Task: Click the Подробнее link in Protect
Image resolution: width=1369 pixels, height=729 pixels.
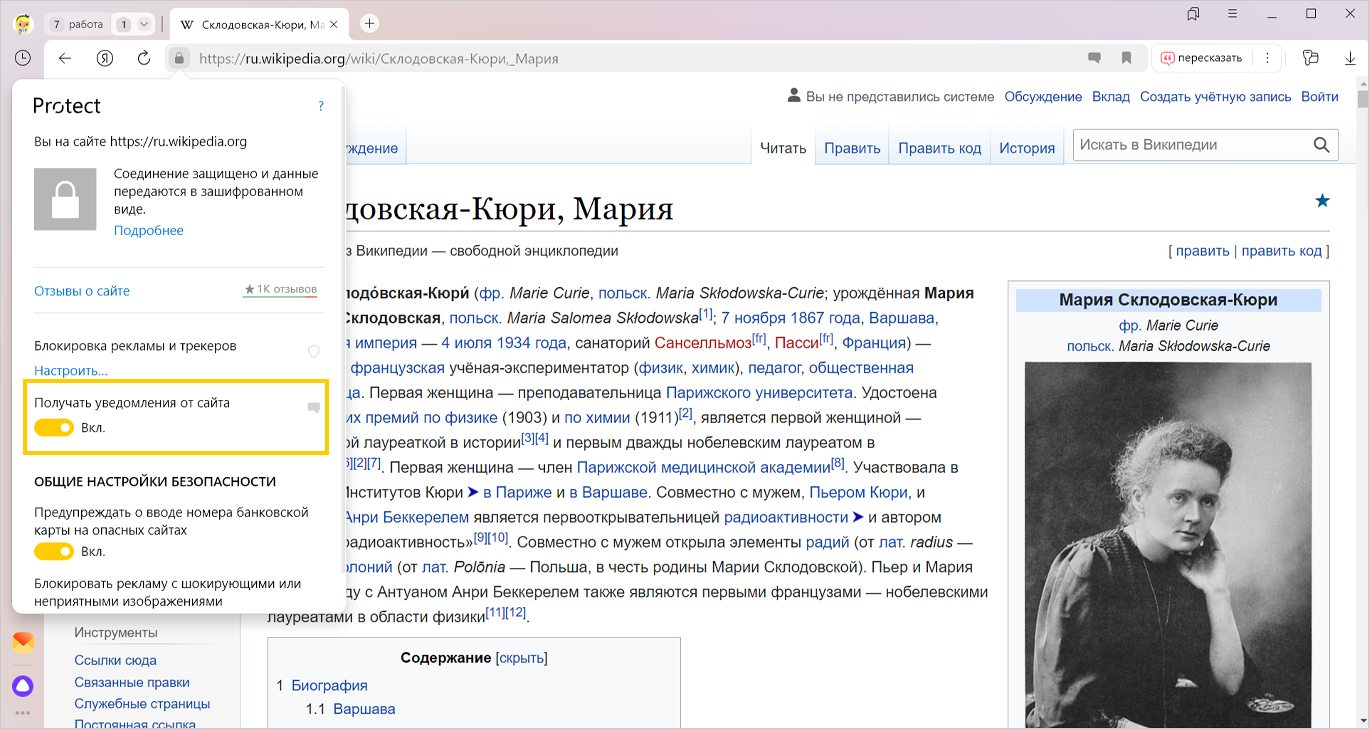Action: point(148,230)
